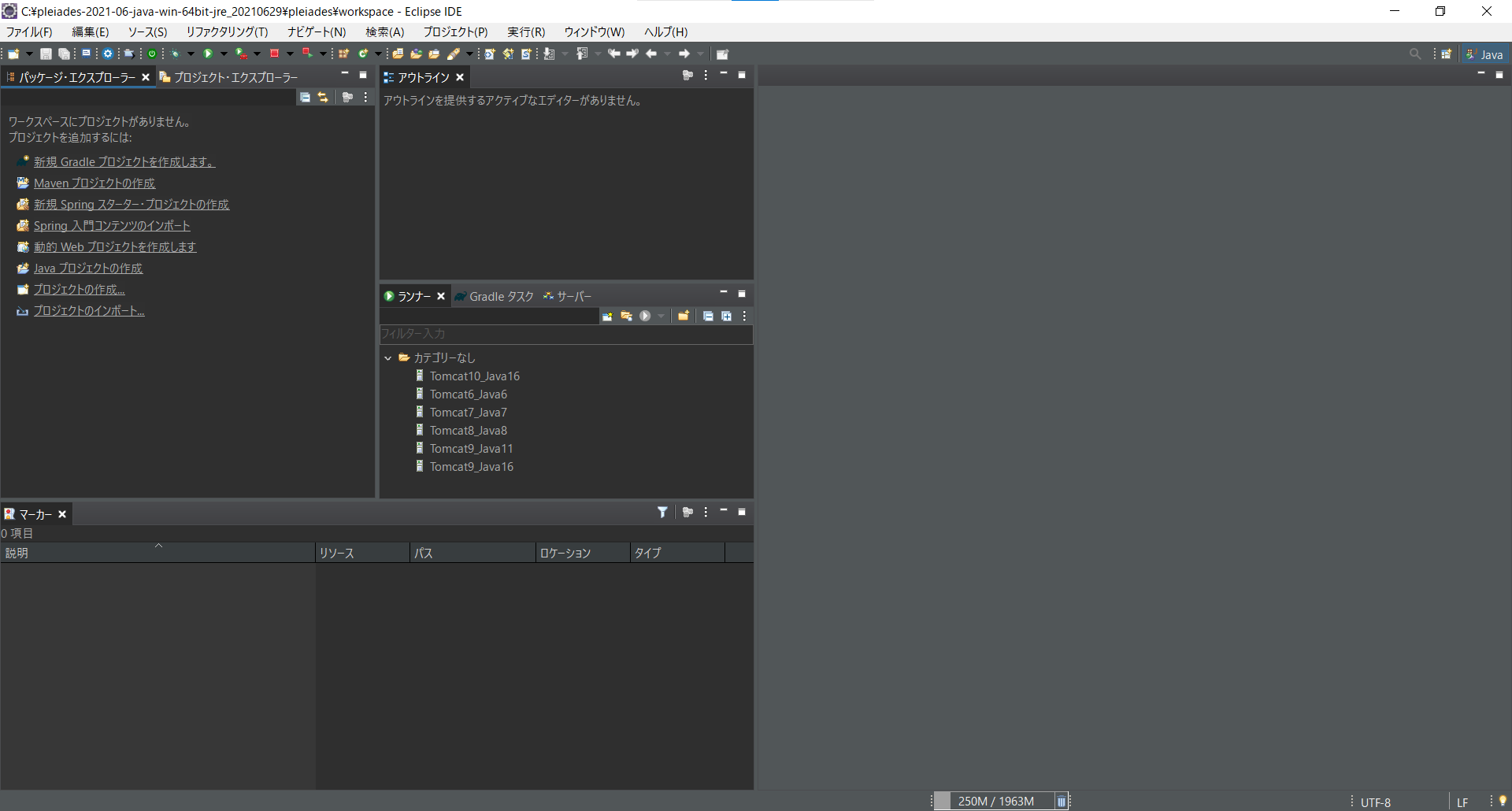Open Package Explorer view menu (three dots)
This screenshot has height=811, width=1512.
click(365, 97)
